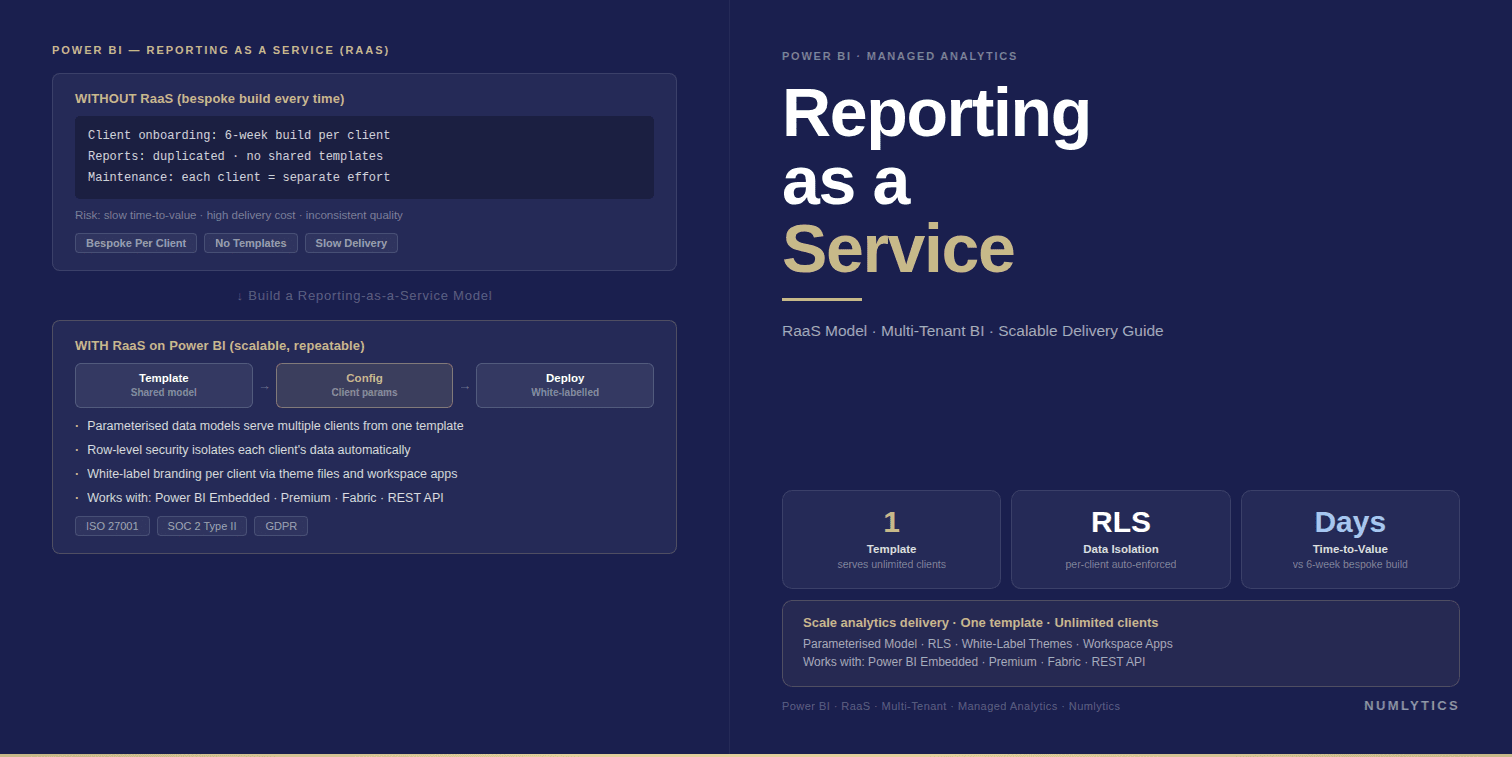Click the arrow between Config and Deploy
This screenshot has width=1512, height=757.
[x=465, y=386]
